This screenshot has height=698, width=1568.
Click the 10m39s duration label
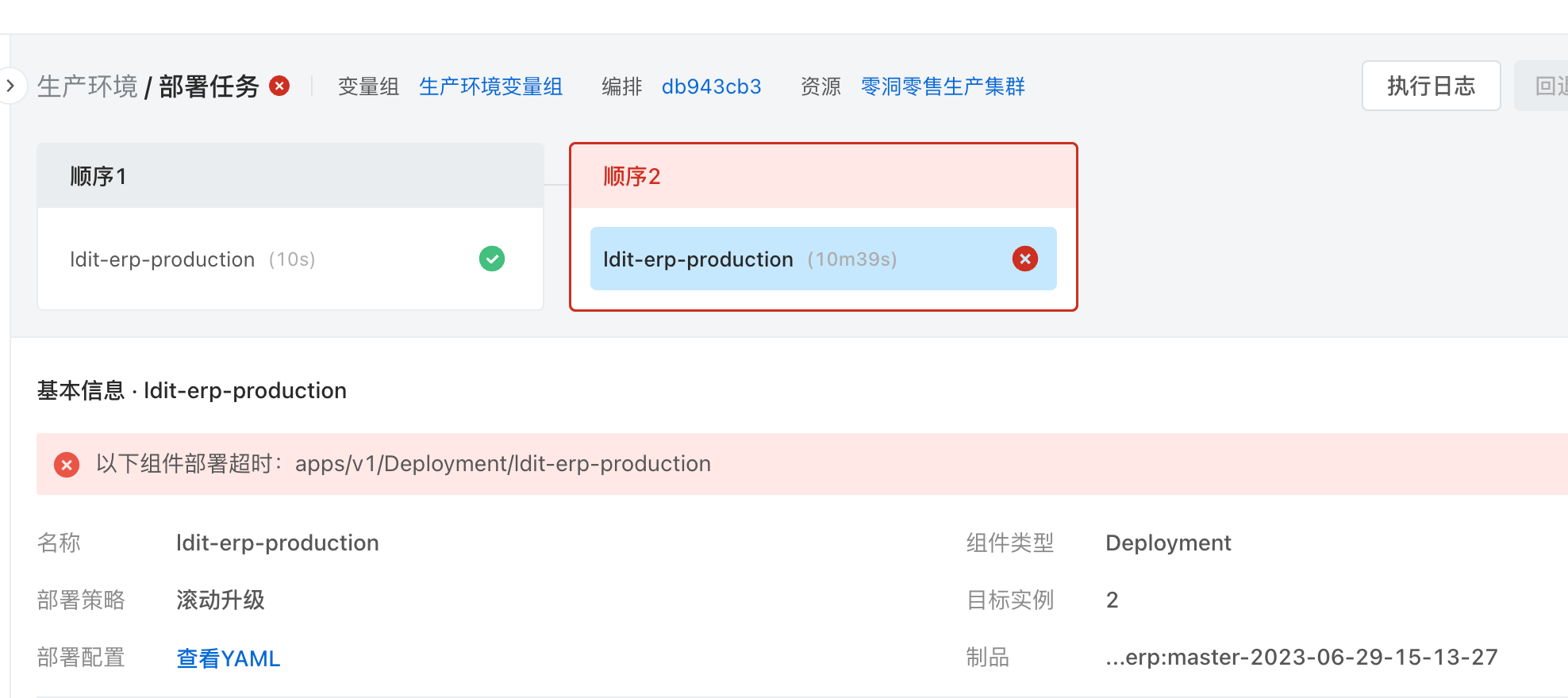coord(851,259)
